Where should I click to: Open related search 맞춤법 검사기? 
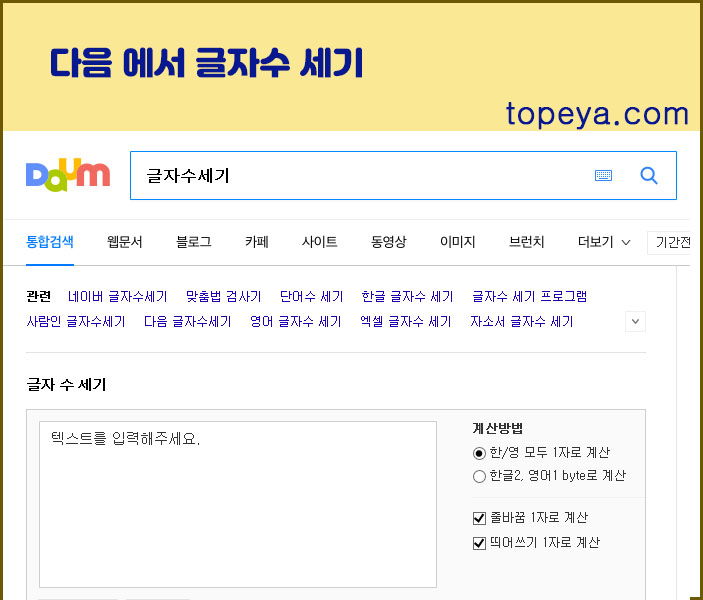pyautogui.click(x=223, y=296)
